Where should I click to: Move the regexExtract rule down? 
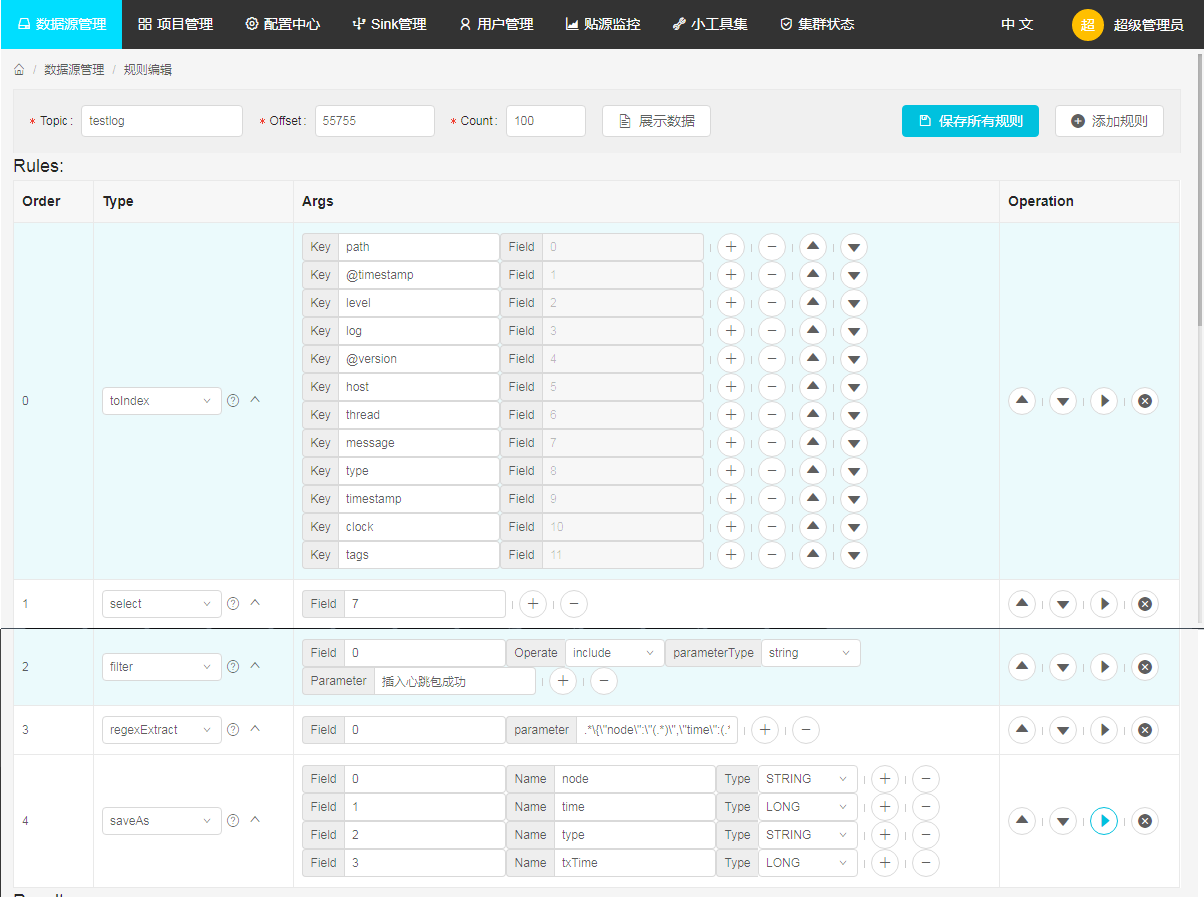[1063, 730]
